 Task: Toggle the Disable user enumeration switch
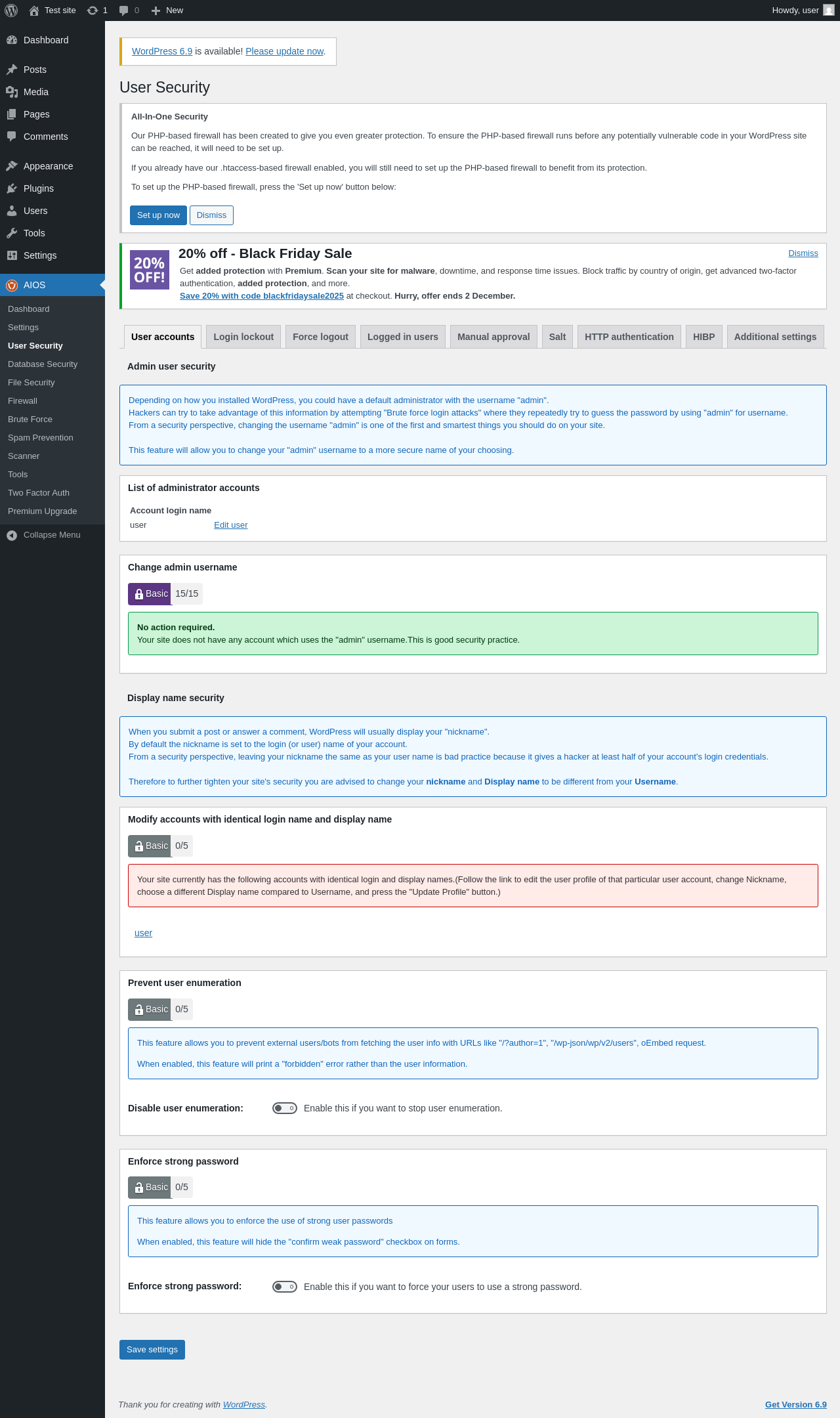[x=285, y=1108]
